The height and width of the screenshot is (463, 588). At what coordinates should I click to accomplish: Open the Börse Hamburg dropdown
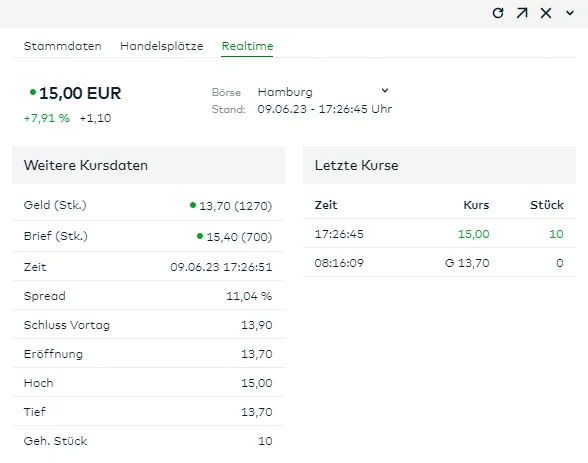click(x=323, y=92)
